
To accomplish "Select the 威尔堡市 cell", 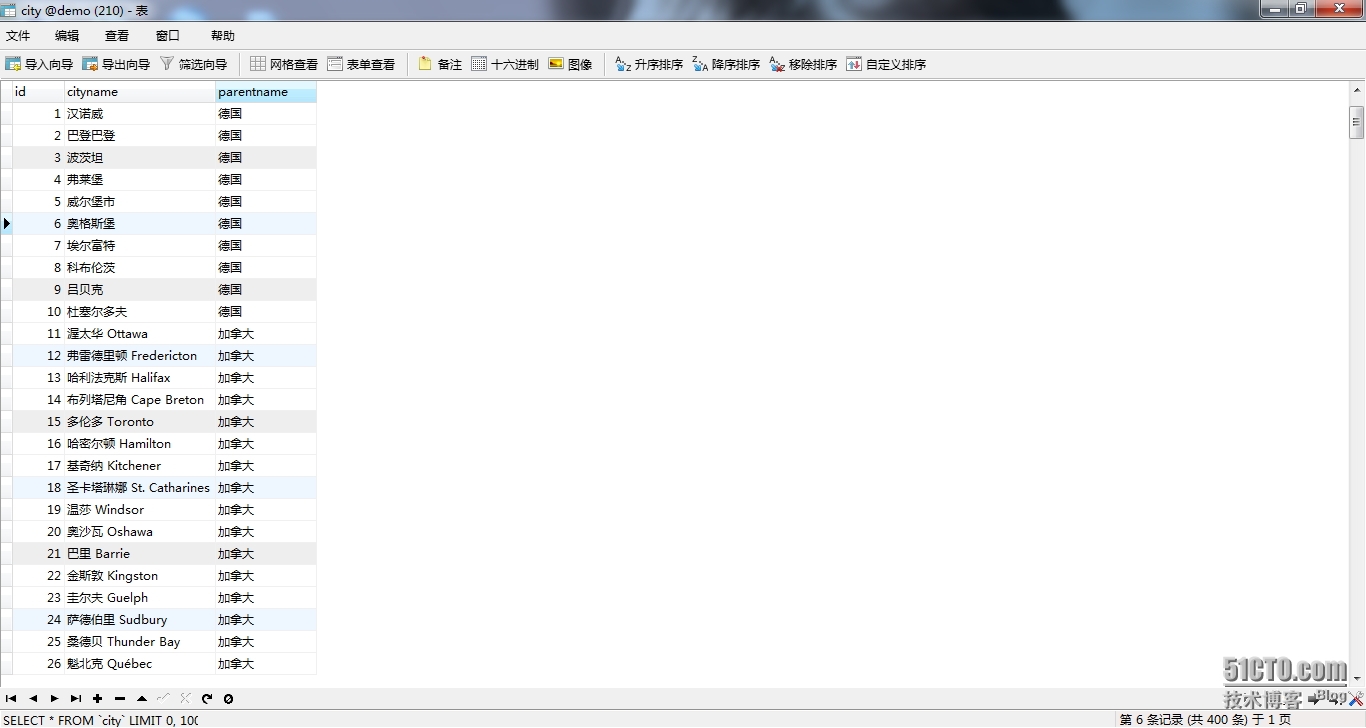I will pos(140,202).
